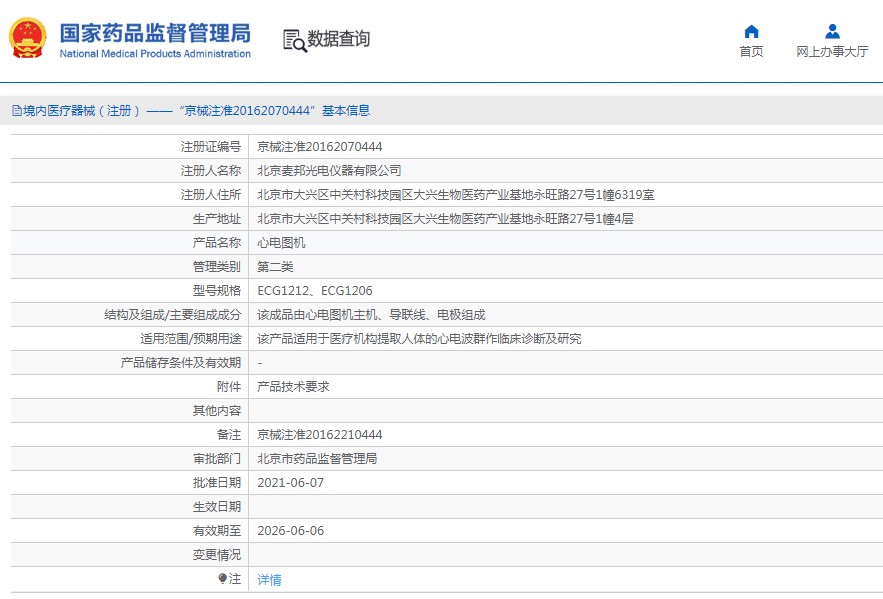Click the approving department 北京市药品监督管理局
Image resolution: width=883 pixels, height=599 pixels.
click(317, 459)
